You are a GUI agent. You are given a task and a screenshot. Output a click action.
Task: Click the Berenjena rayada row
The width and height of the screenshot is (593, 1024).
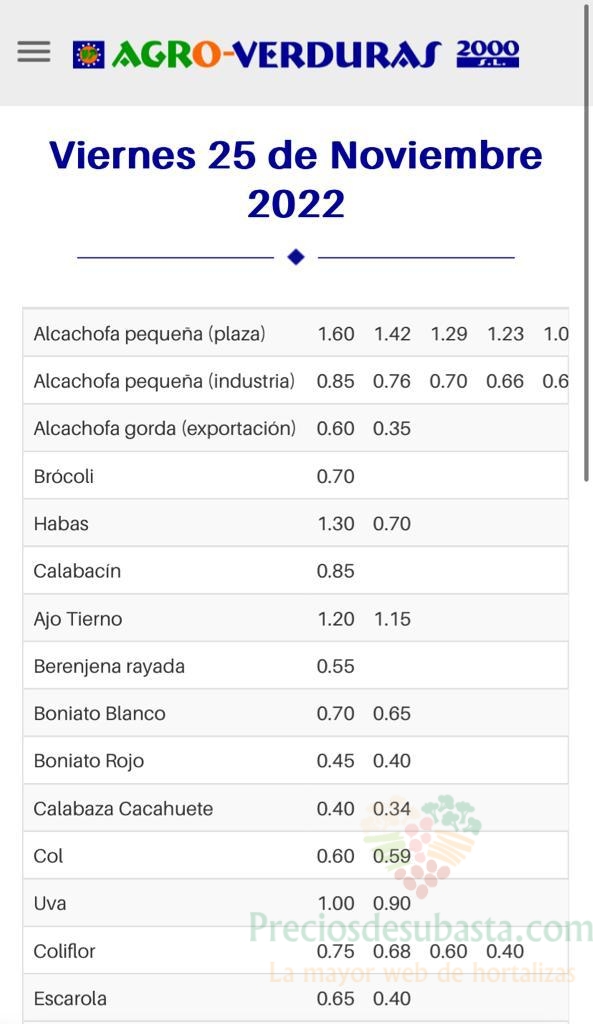click(x=296, y=666)
